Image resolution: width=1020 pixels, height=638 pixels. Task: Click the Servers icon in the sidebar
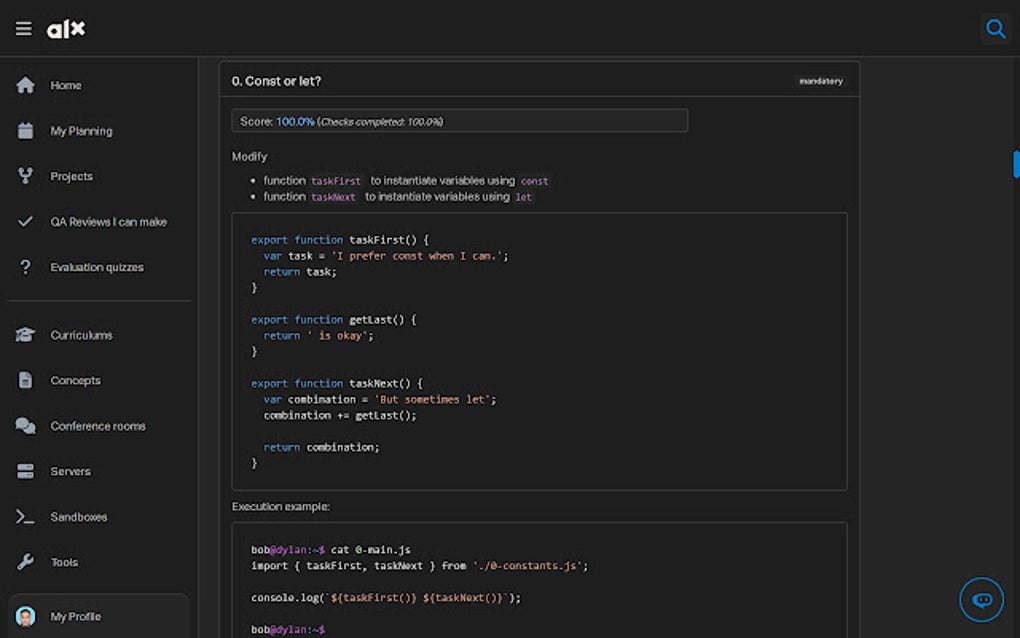coord(25,471)
